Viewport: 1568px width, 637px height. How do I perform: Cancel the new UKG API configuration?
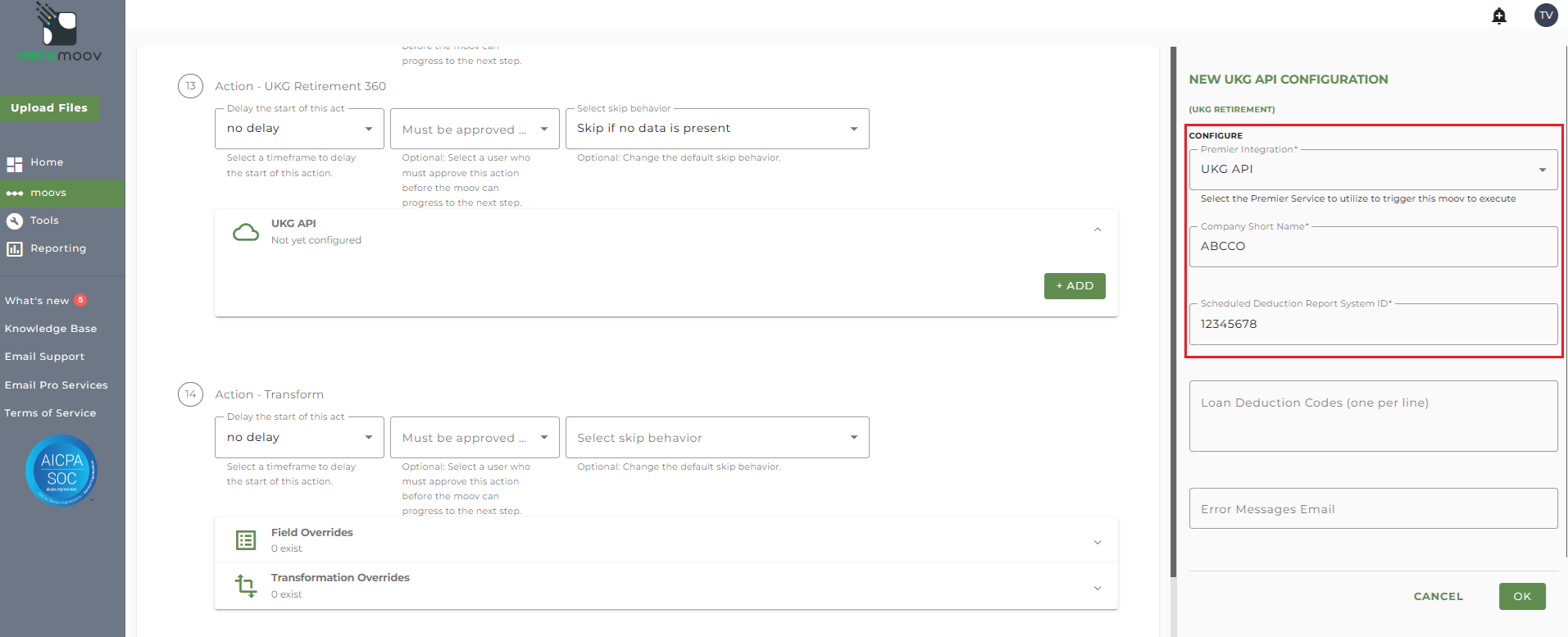coord(1438,596)
